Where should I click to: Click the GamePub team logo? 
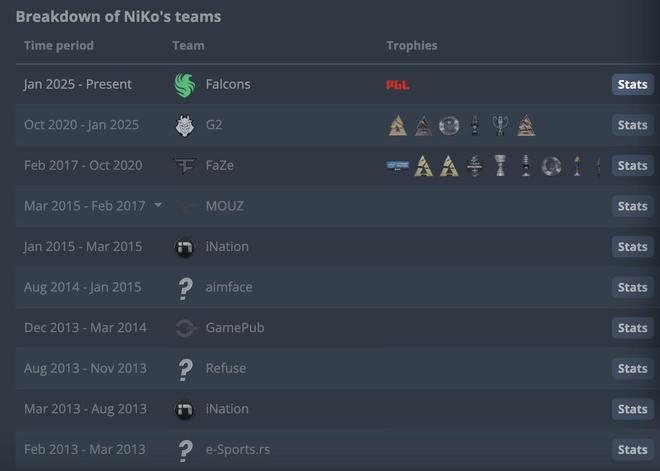(x=185, y=328)
